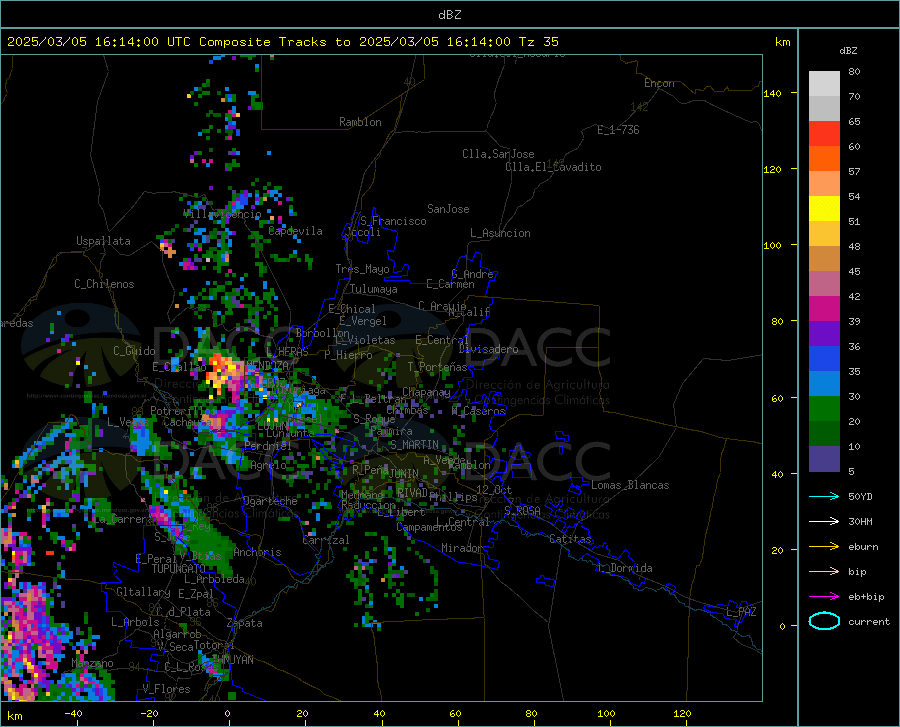Click the 'eburn' legend label
This screenshot has width=900, height=727.
coord(863,547)
